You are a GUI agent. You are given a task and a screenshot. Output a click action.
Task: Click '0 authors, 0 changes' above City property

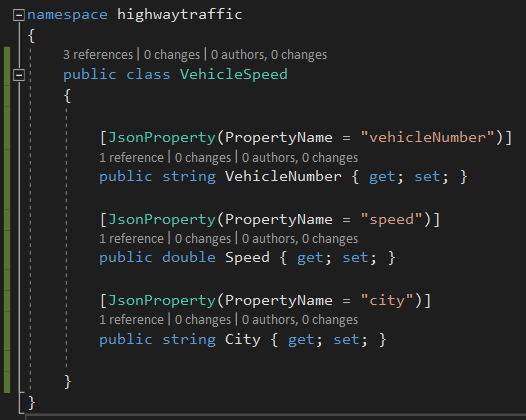[300, 320]
